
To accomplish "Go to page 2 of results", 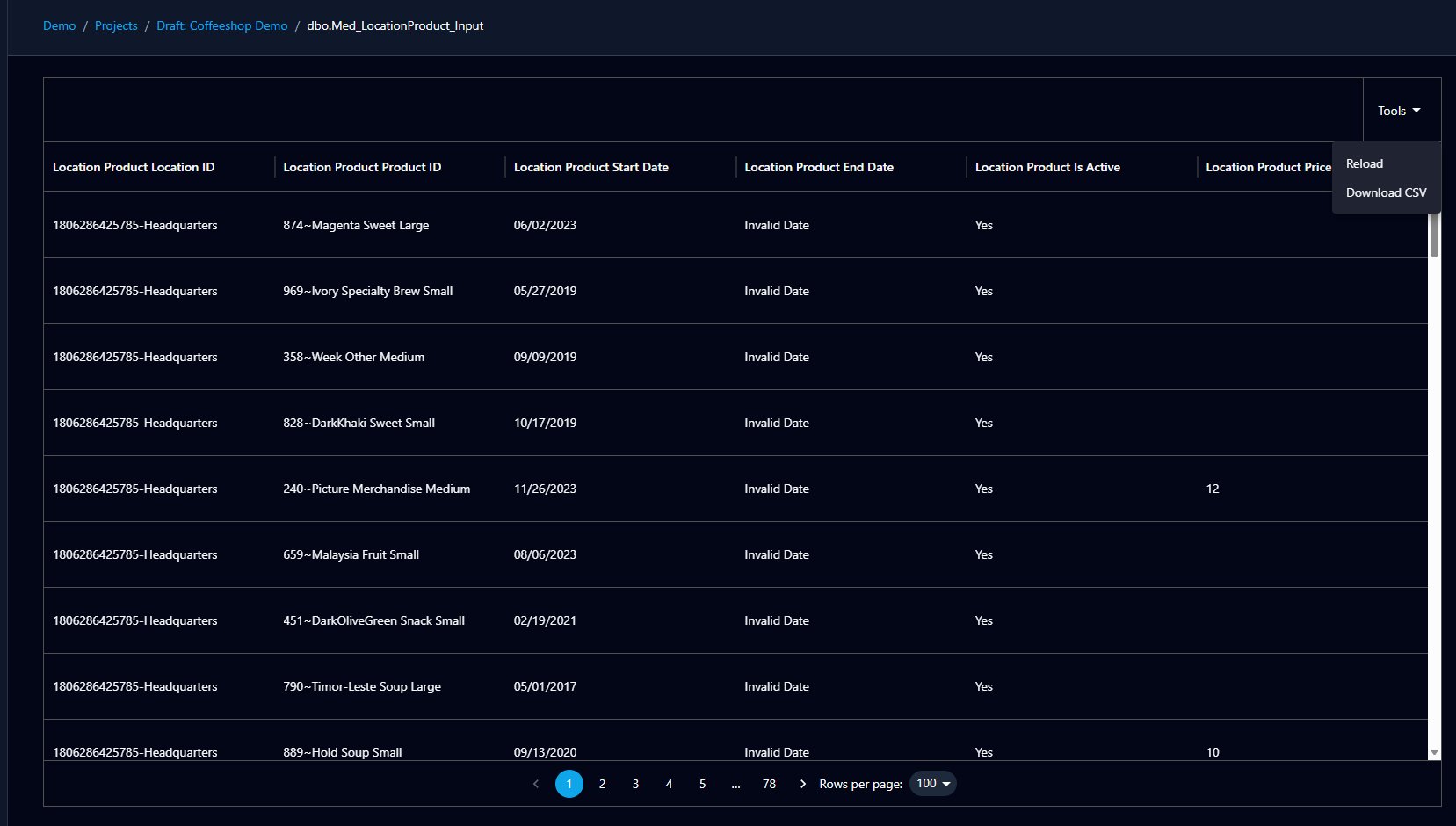I will [602, 784].
